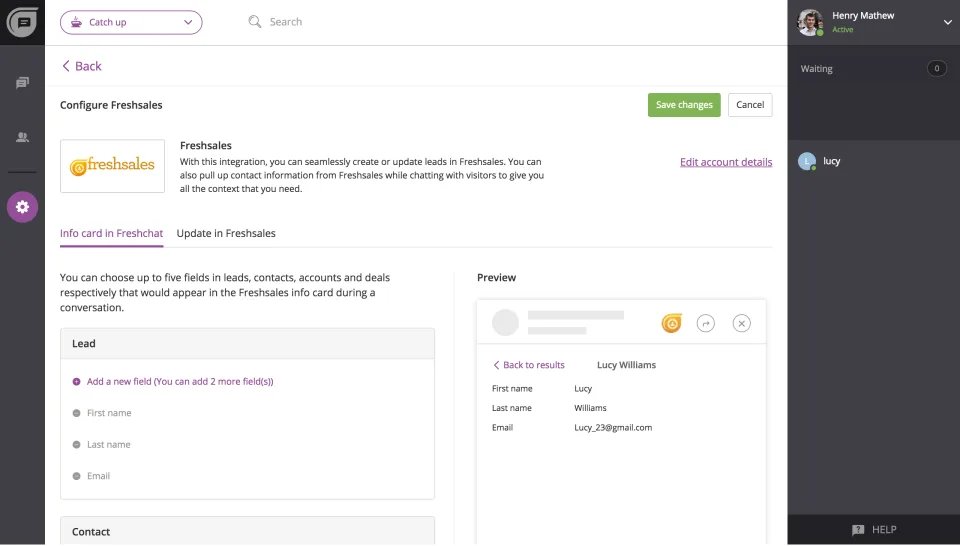Viewport: 960px width, 546px height.
Task: Open the people contacts sidebar icon
Action: coord(22,137)
